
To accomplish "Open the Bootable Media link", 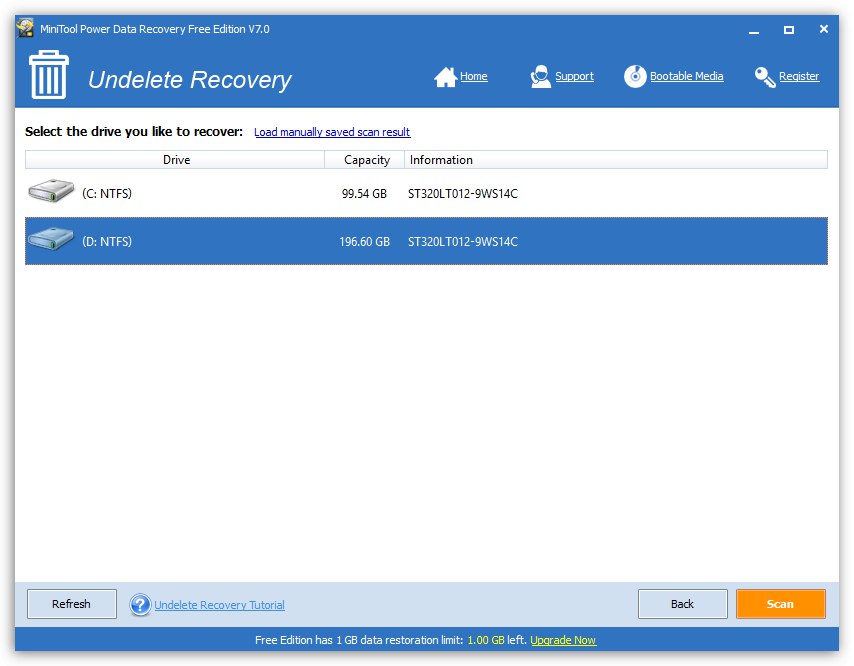I will click(x=686, y=76).
